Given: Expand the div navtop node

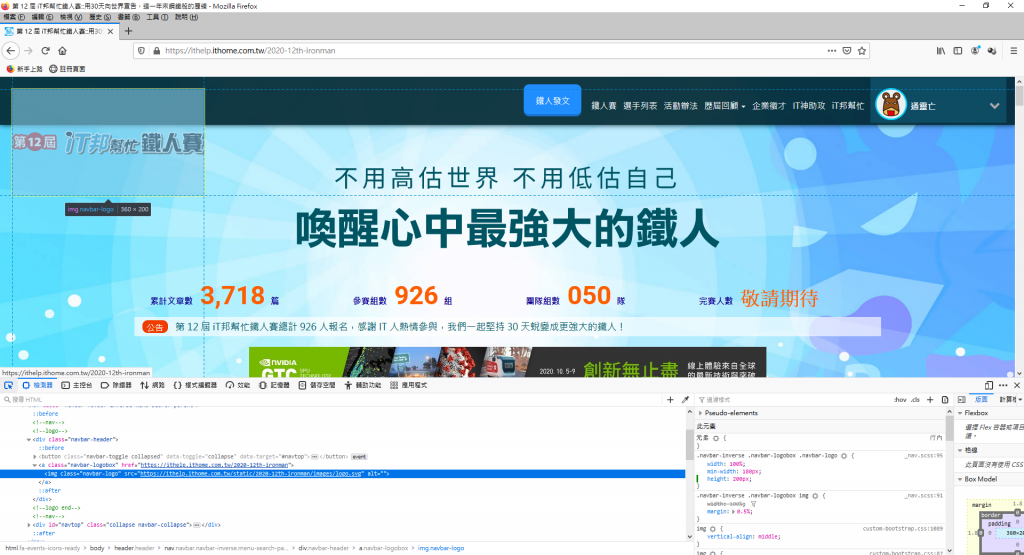Looking at the screenshot, I should 29,524.
